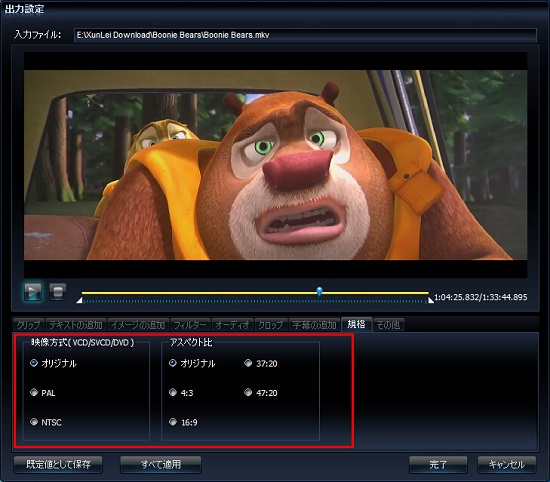Click the キャンセル button
The image size is (550, 482).
pos(507,464)
